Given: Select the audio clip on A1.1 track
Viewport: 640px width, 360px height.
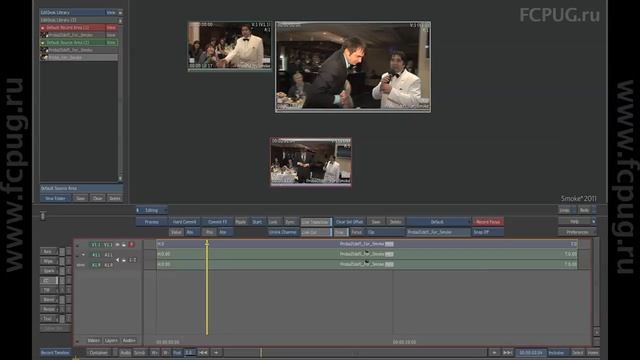Looking at the screenshot, I should click(x=367, y=254).
